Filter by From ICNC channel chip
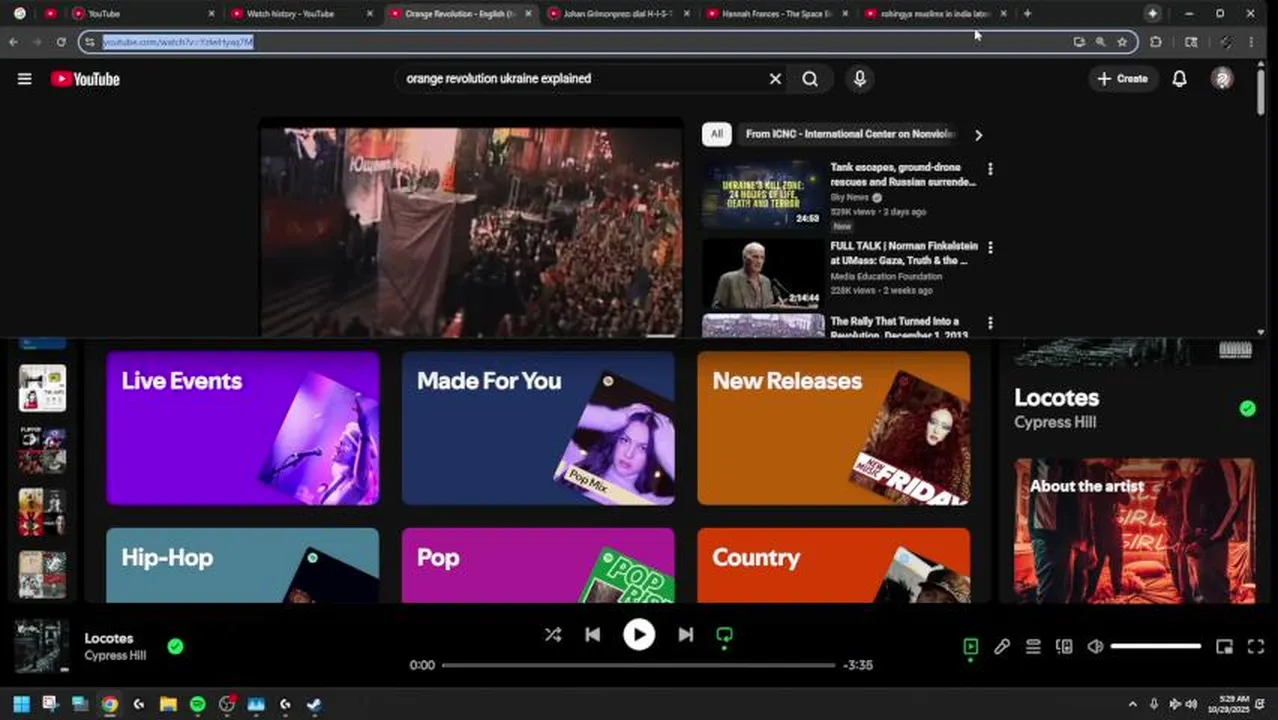This screenshot has height=720, width=1278. point(850,134)
